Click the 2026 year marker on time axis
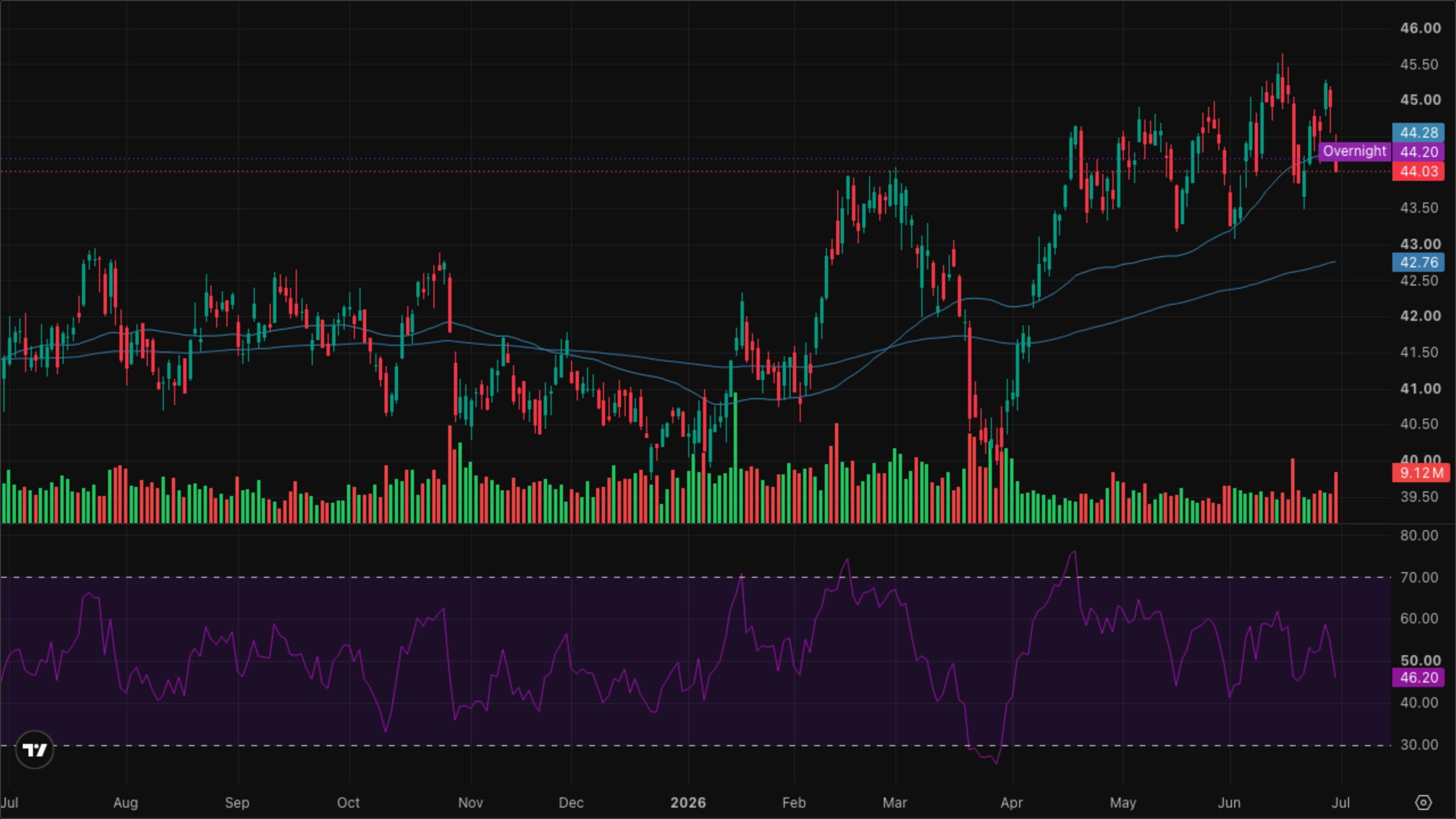The height and width of the screenshot is (819, 1456). pos(688,803)
